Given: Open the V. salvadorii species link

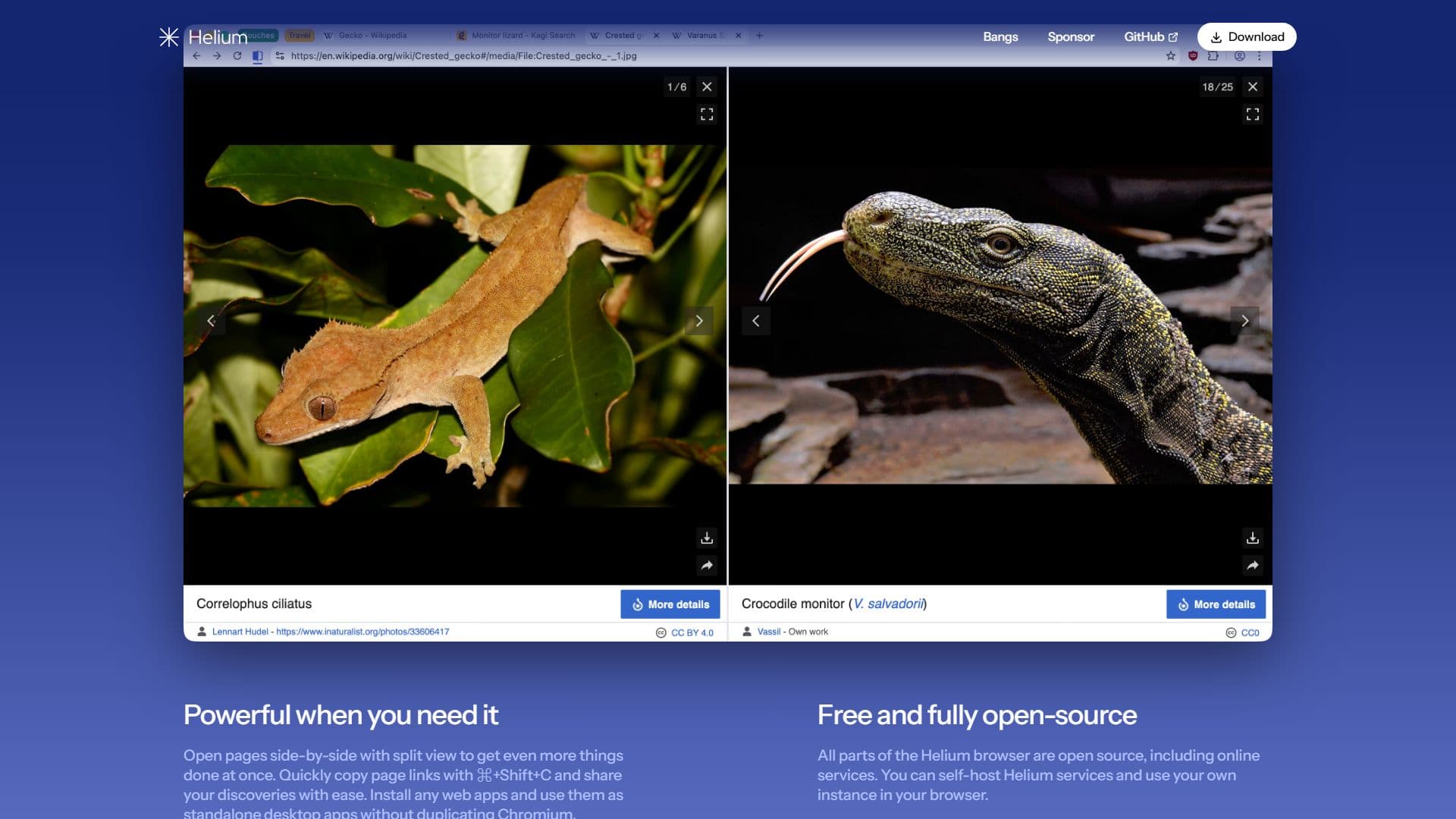Looking at the screenshot, I should [888, 604].
